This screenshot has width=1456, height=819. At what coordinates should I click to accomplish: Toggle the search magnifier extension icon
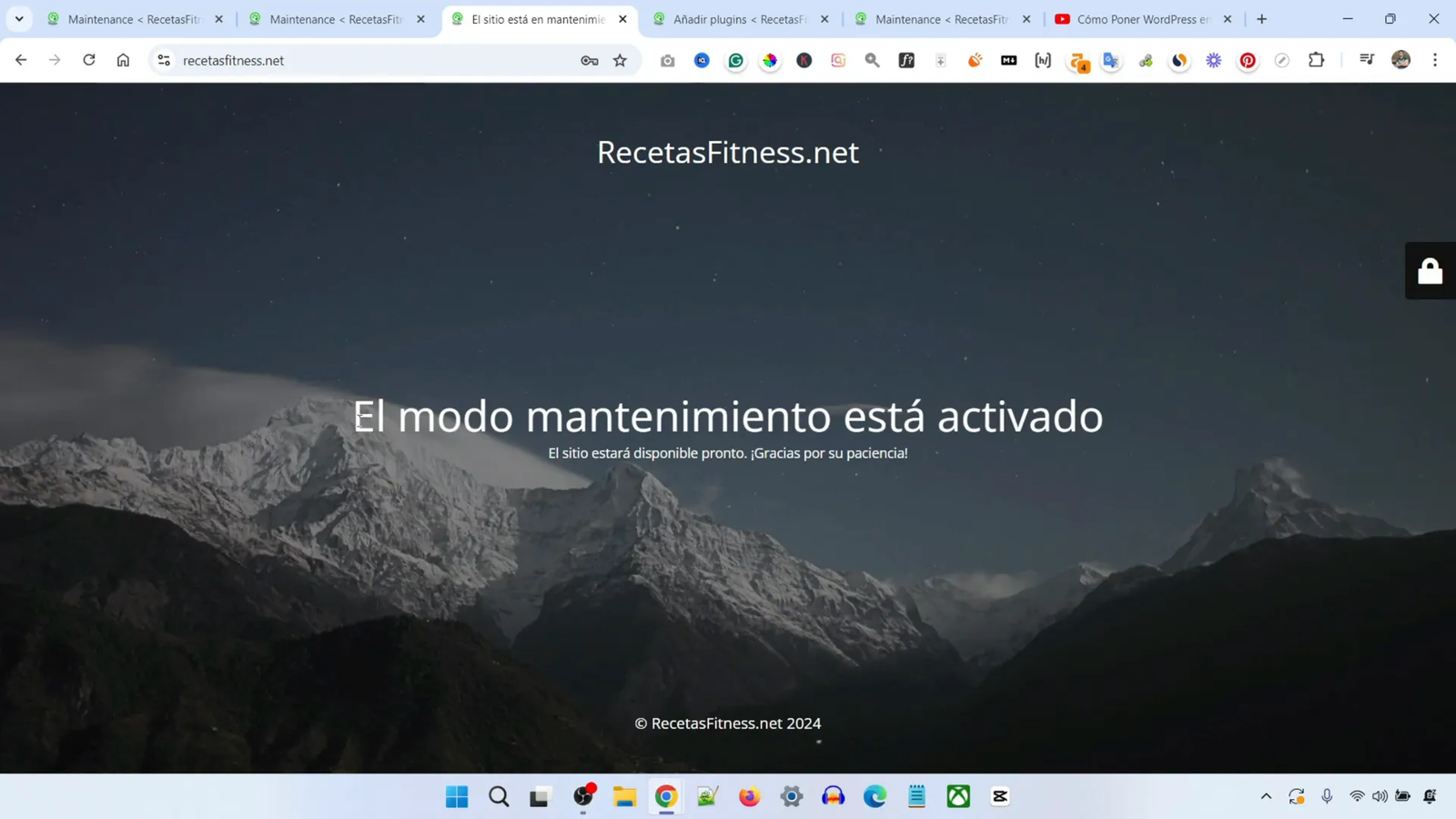(870, 60)
